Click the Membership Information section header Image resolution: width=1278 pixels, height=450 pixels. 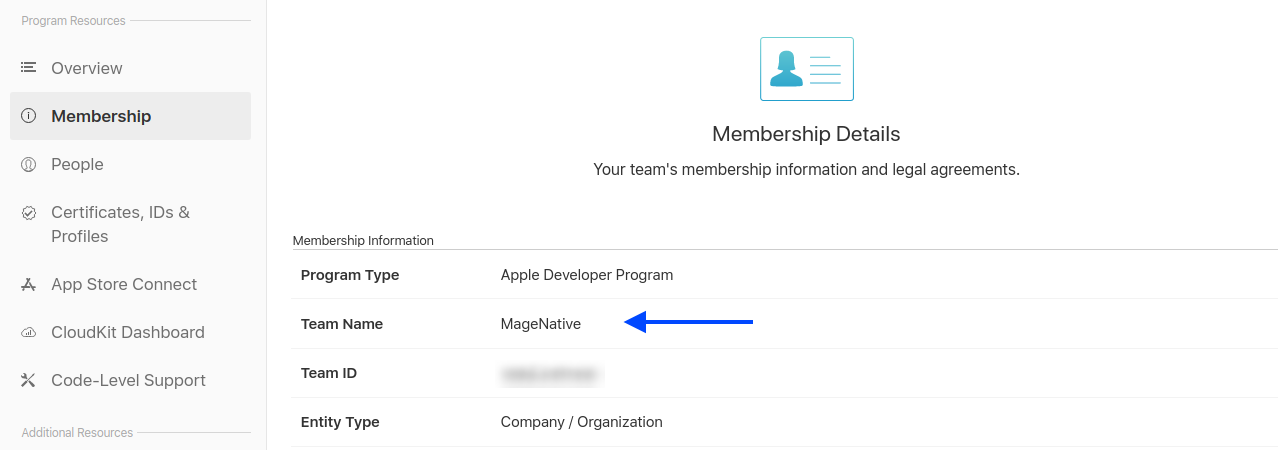tap(363, 240)
